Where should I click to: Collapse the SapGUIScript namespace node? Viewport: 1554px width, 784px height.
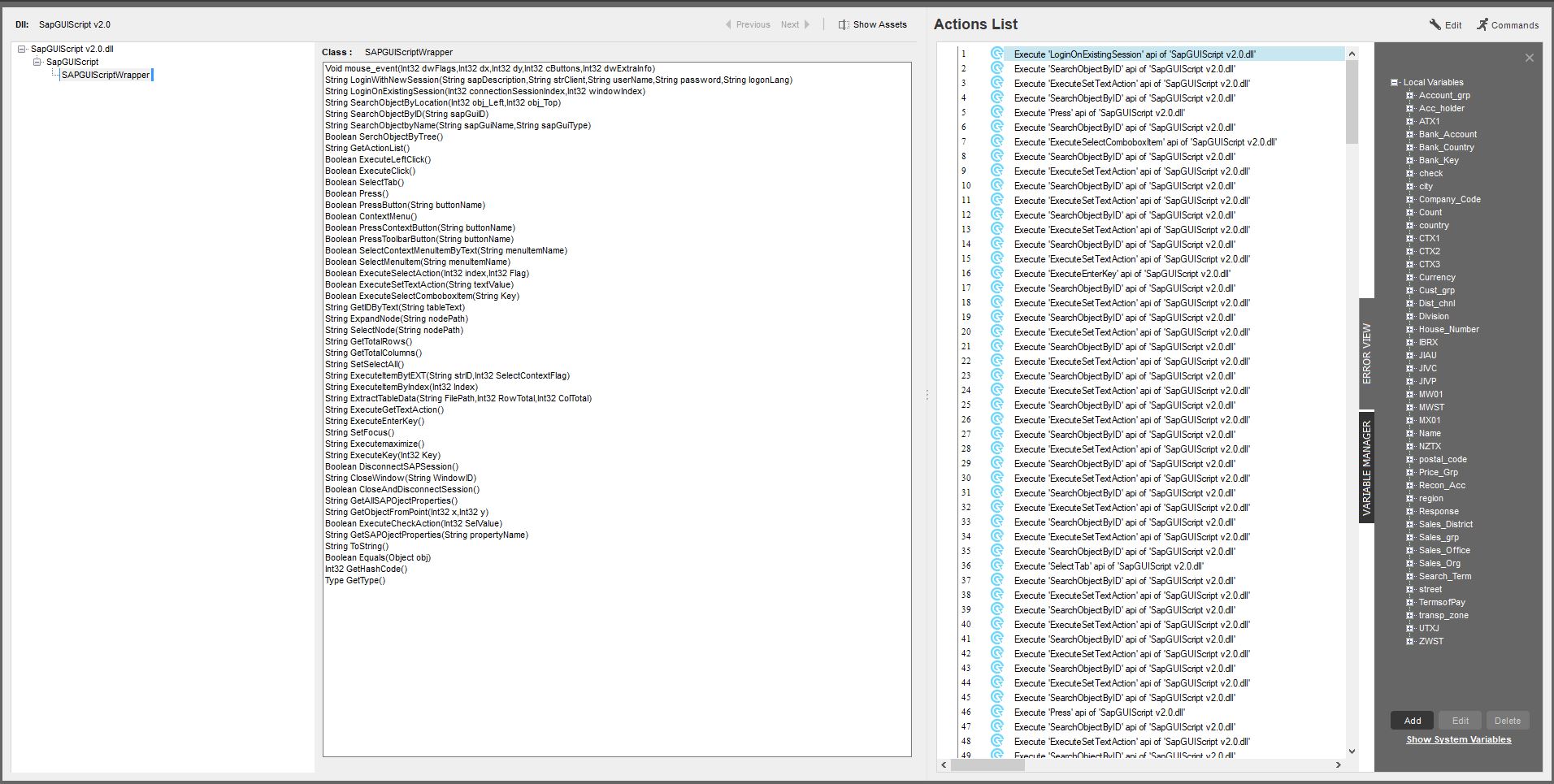click(x=37, y=62)
